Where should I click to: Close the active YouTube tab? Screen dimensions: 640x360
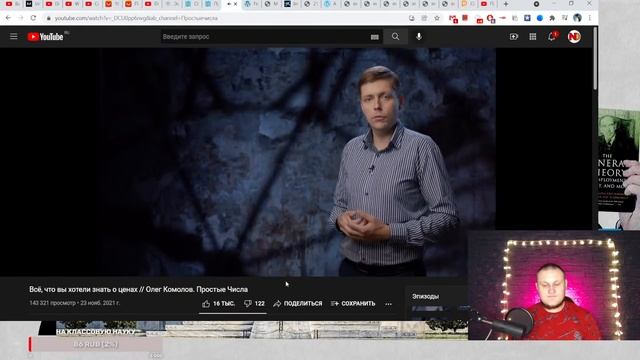click(x=236, y=4)
